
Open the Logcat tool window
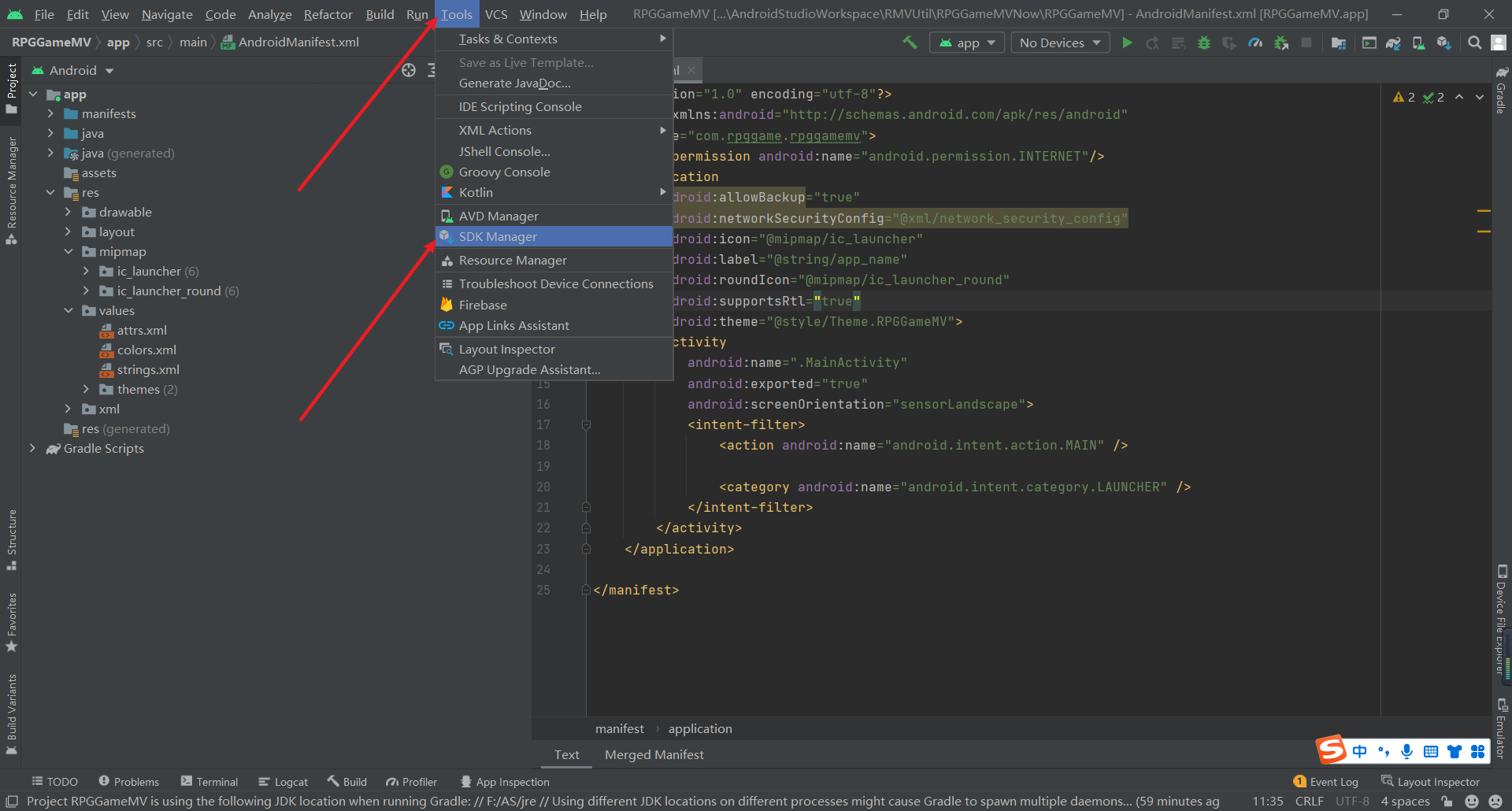click(283, 781)
